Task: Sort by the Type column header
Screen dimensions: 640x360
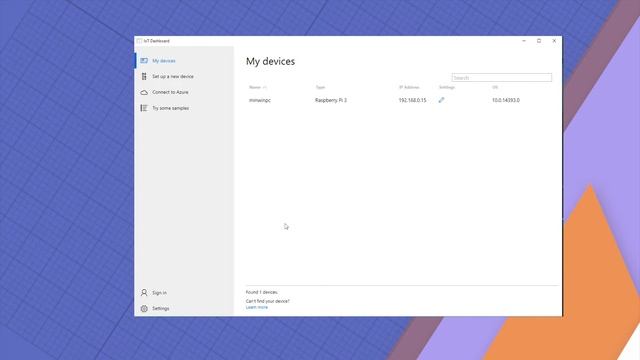Action: click(x=320, y=87)
